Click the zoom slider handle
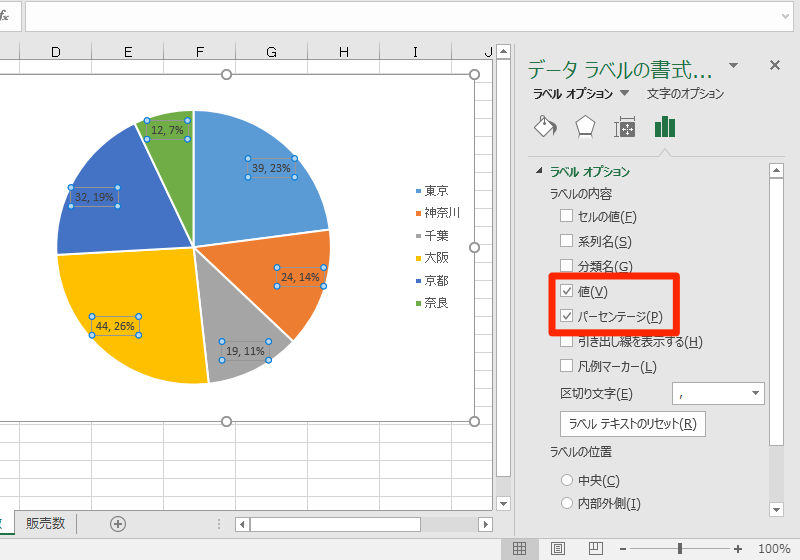Image resolution: width=800 pixels, height=560 pixels. [680, 549]
